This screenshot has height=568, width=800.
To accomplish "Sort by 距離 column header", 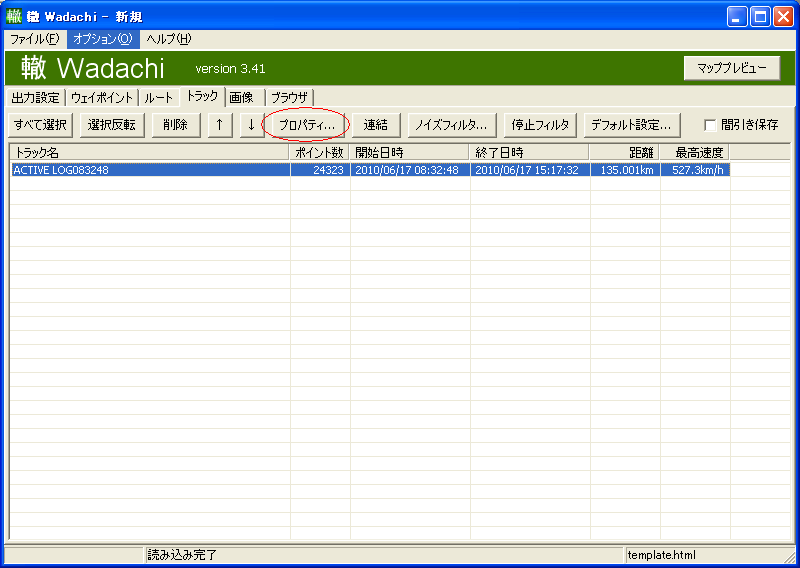I will (624, 152).
